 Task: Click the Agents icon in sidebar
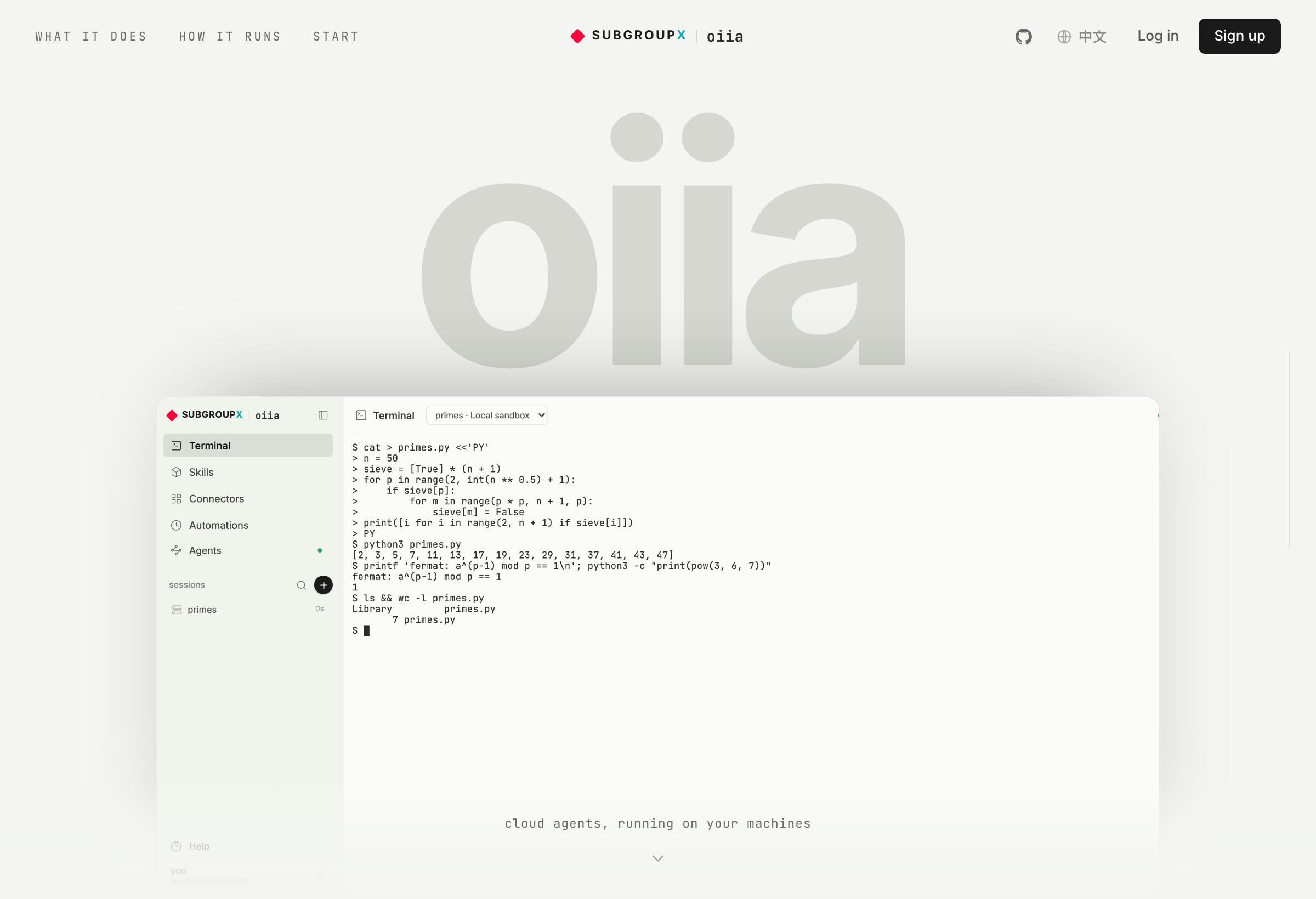pyautogui.click(x=176, y=550)
